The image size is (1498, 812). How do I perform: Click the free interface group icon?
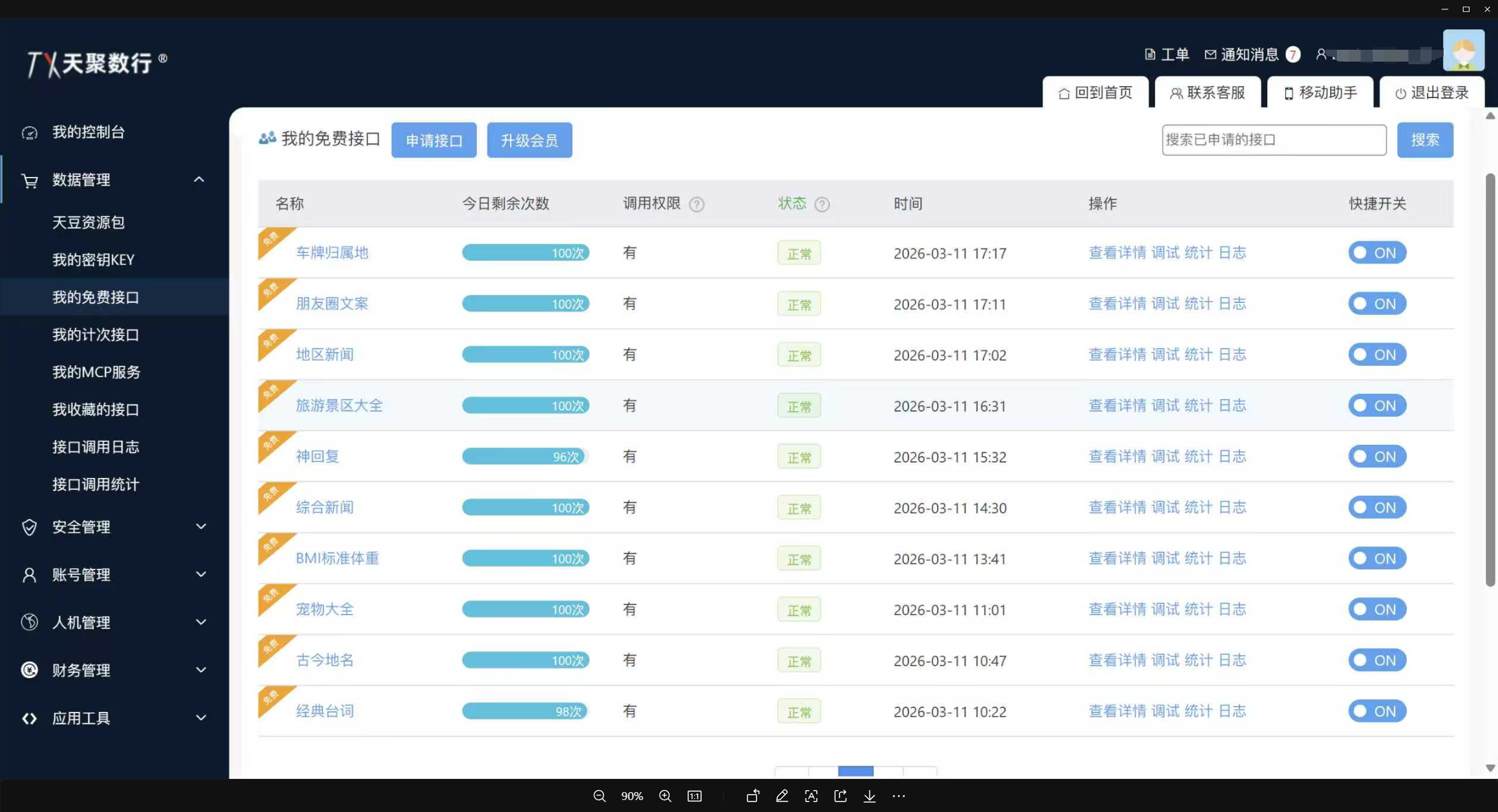coord(267,138)
